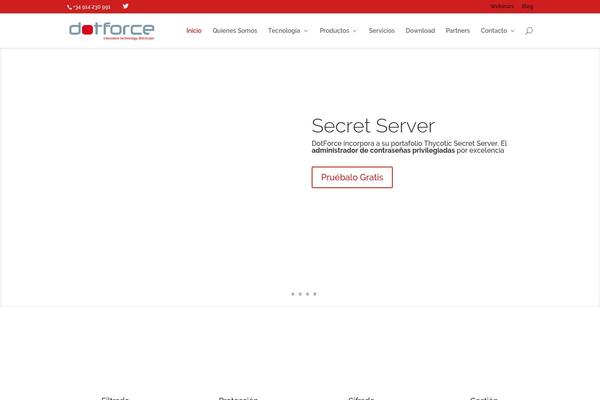
Task: Go to the Download menu item
Action: pyautogui.click(x=420, y=31)
